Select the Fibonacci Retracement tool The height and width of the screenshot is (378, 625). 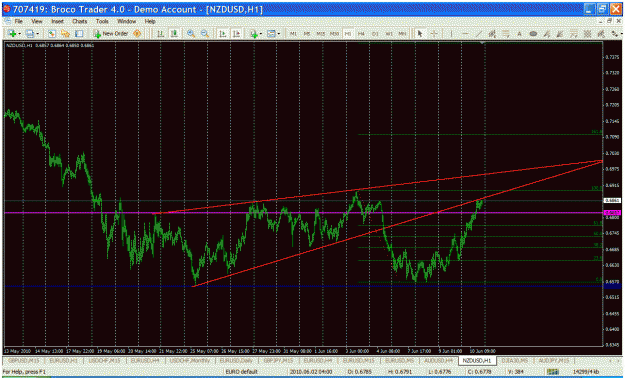pos(506,34)
